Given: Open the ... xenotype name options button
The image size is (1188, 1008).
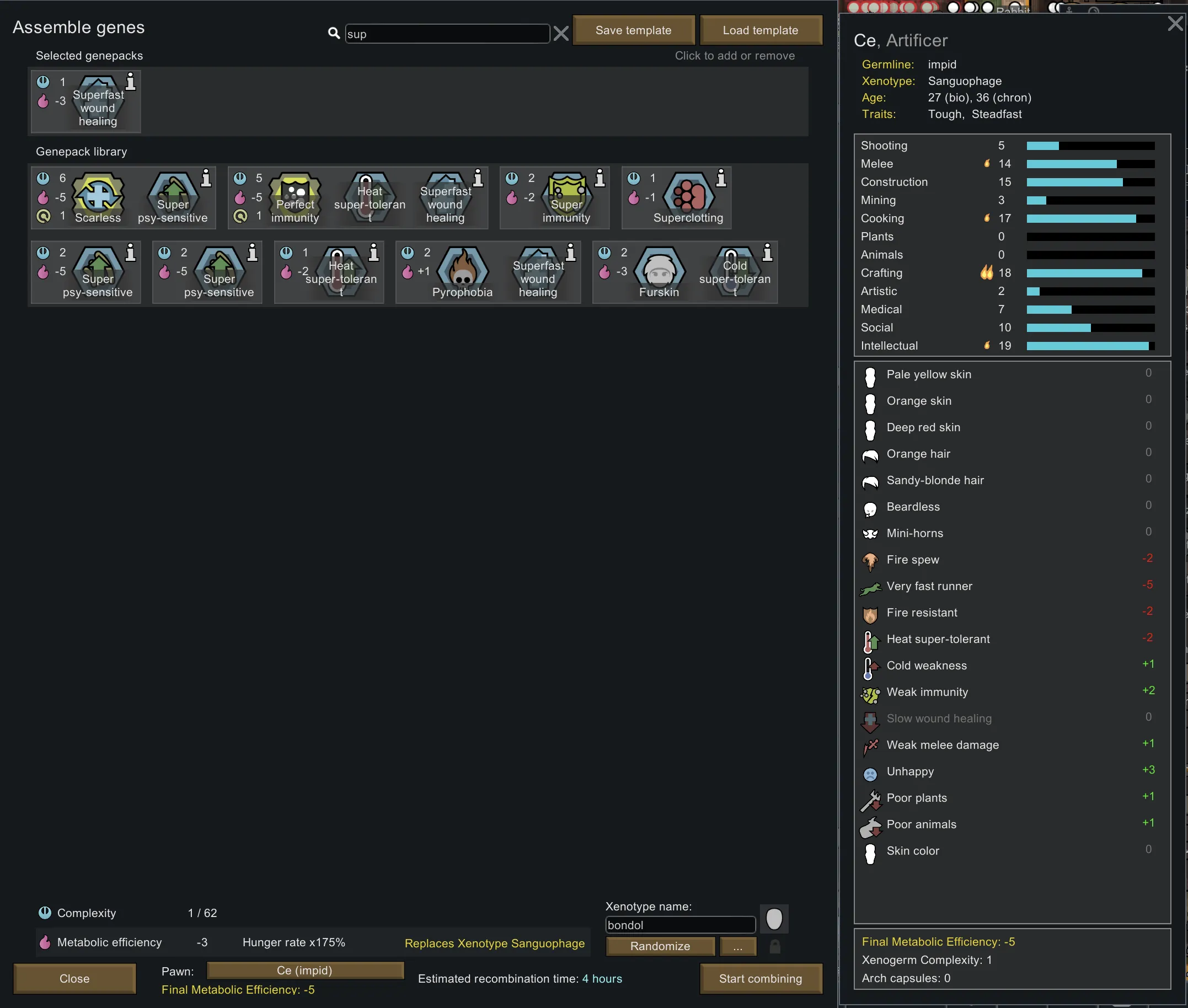Looking at the screenshot, I should 738,947.
